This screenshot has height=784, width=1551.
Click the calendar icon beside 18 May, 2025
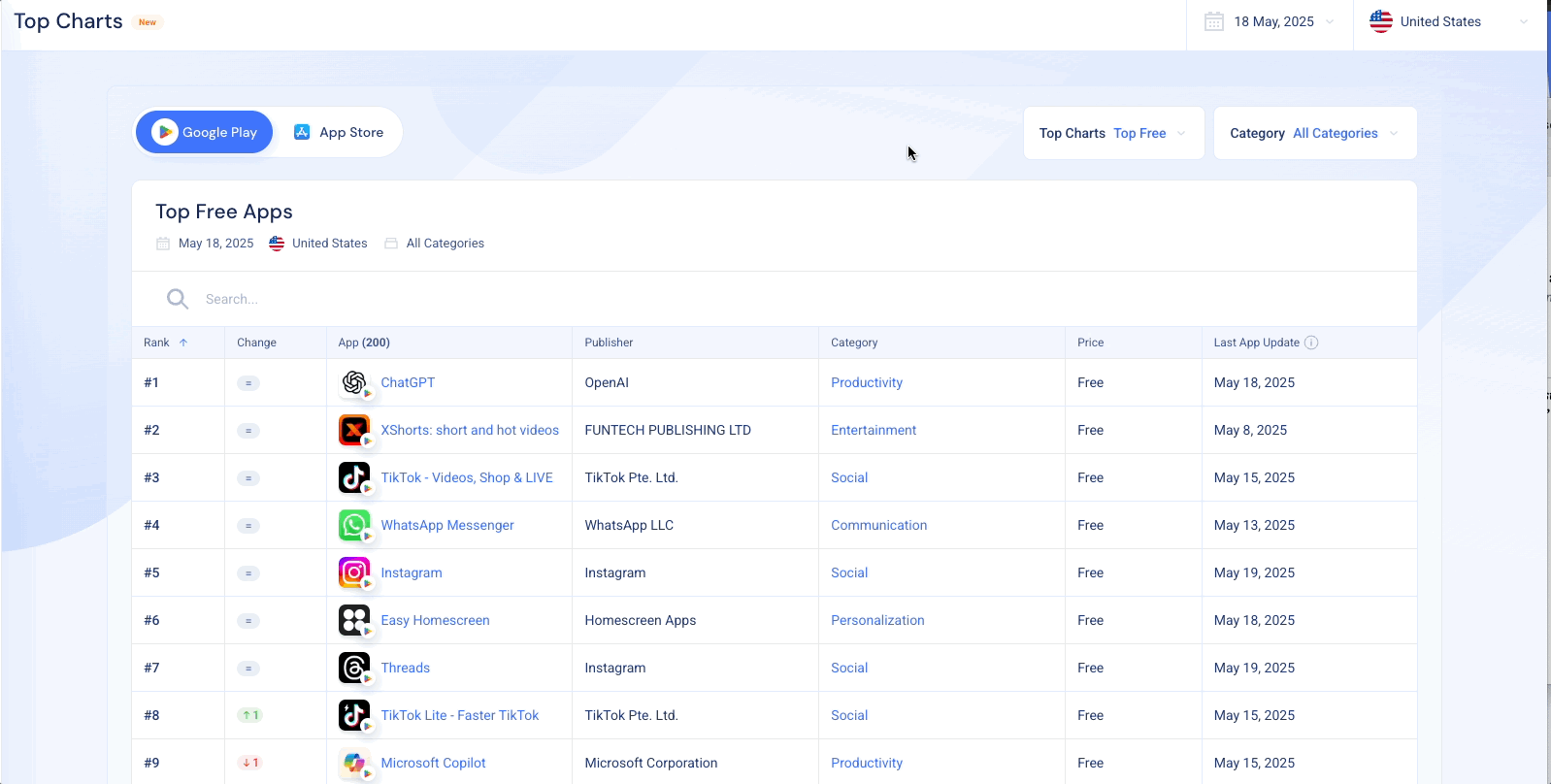[1214, 21]
